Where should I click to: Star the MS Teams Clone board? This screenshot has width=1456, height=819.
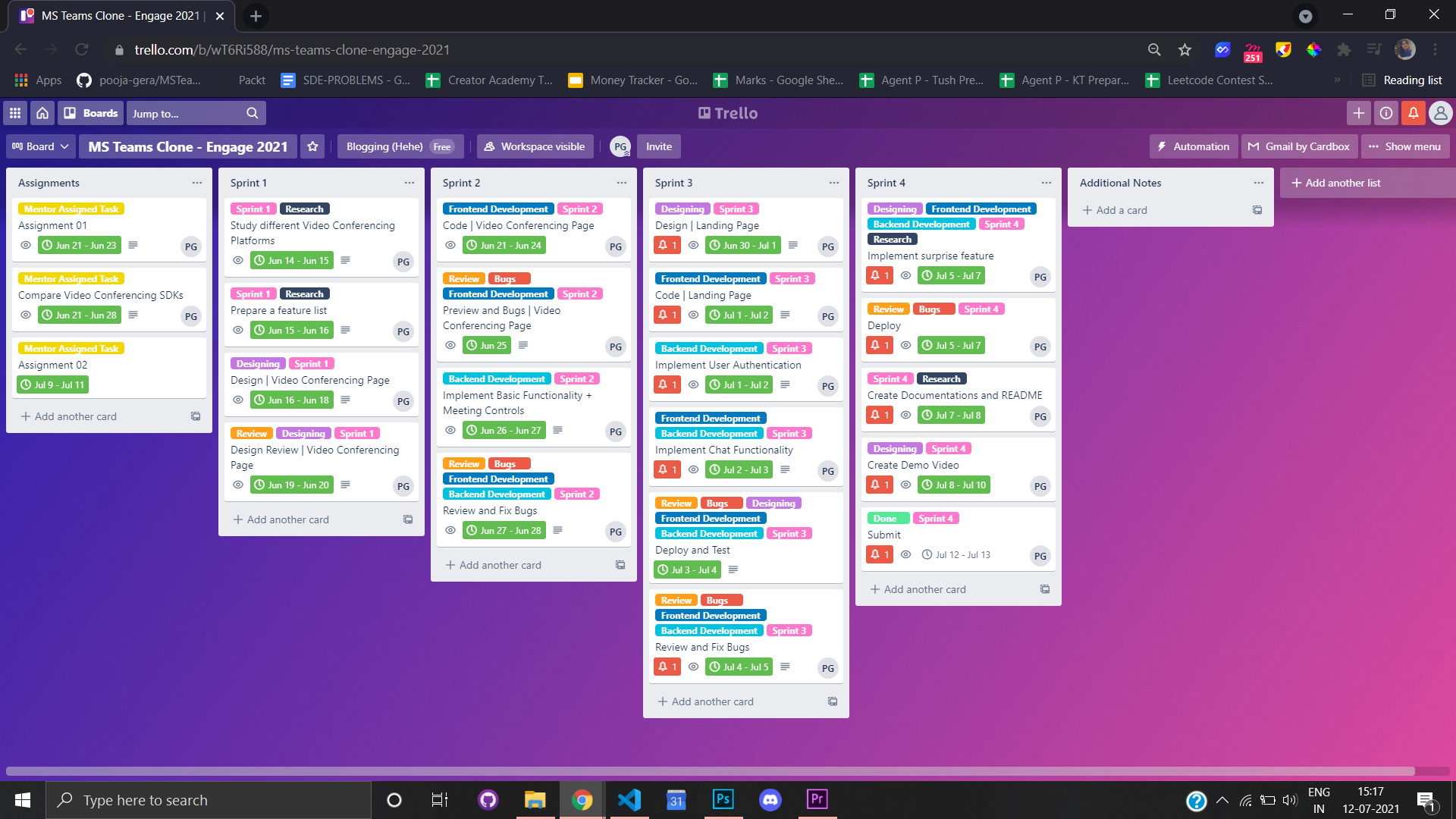coord(312,146)
